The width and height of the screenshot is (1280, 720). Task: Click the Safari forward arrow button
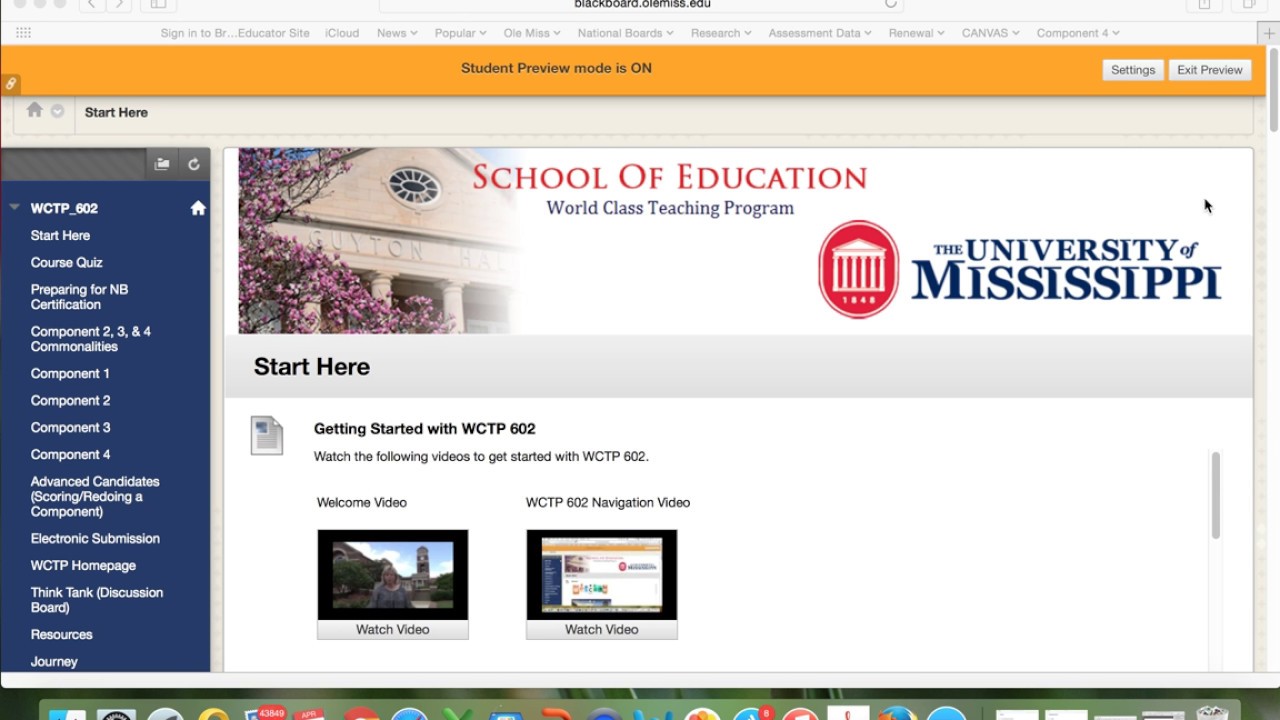coord(120,4)
